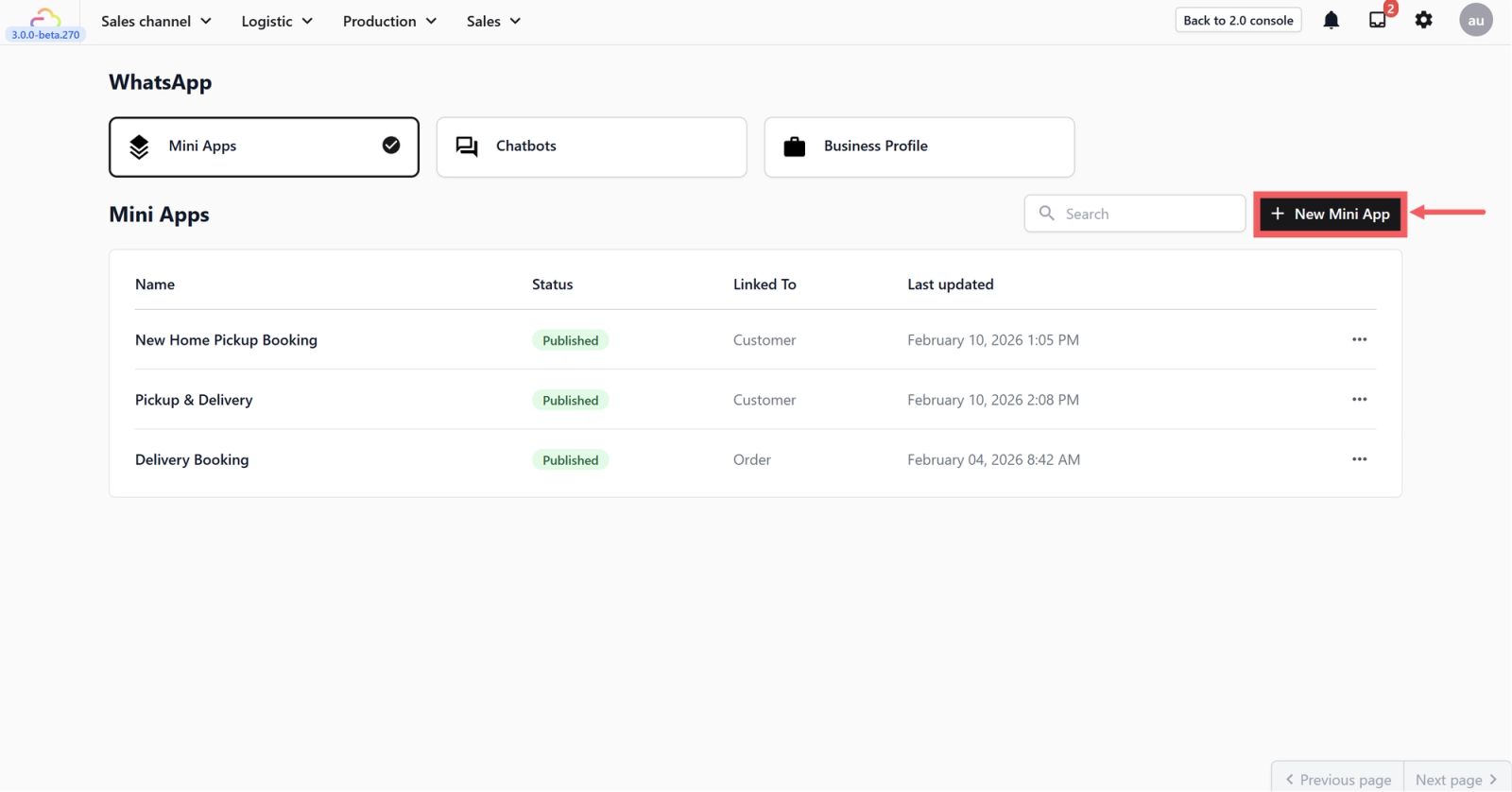Open more options for New Home Pickup Booking
Image resolution: width=1512 pixels, height=792 pixels.
[1359, 339]
